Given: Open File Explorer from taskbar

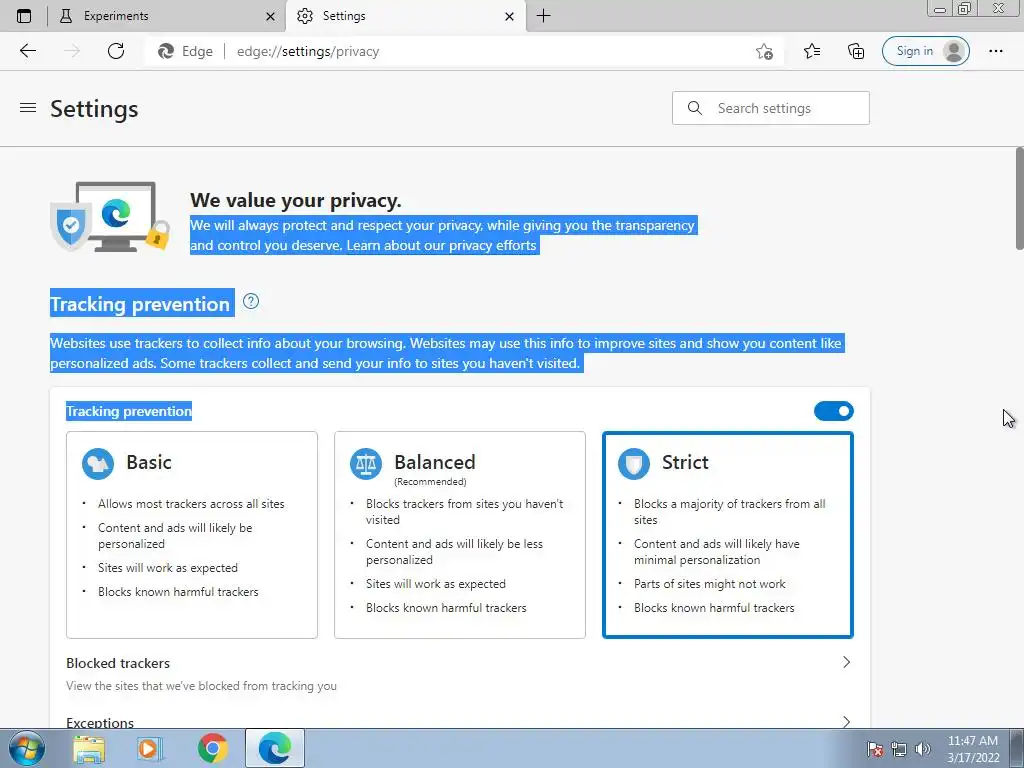Looking at the screenshot, I should click(x=89, y=749).
